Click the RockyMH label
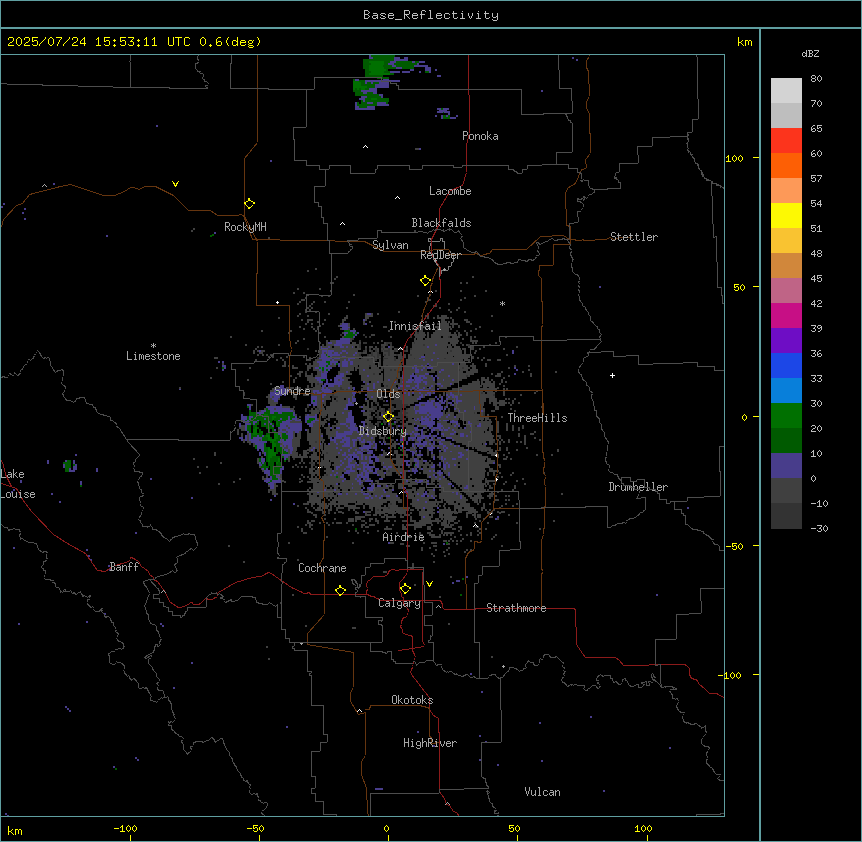Image resolution: width=862 pixels, height=842 pixels. tap(245, 227)
